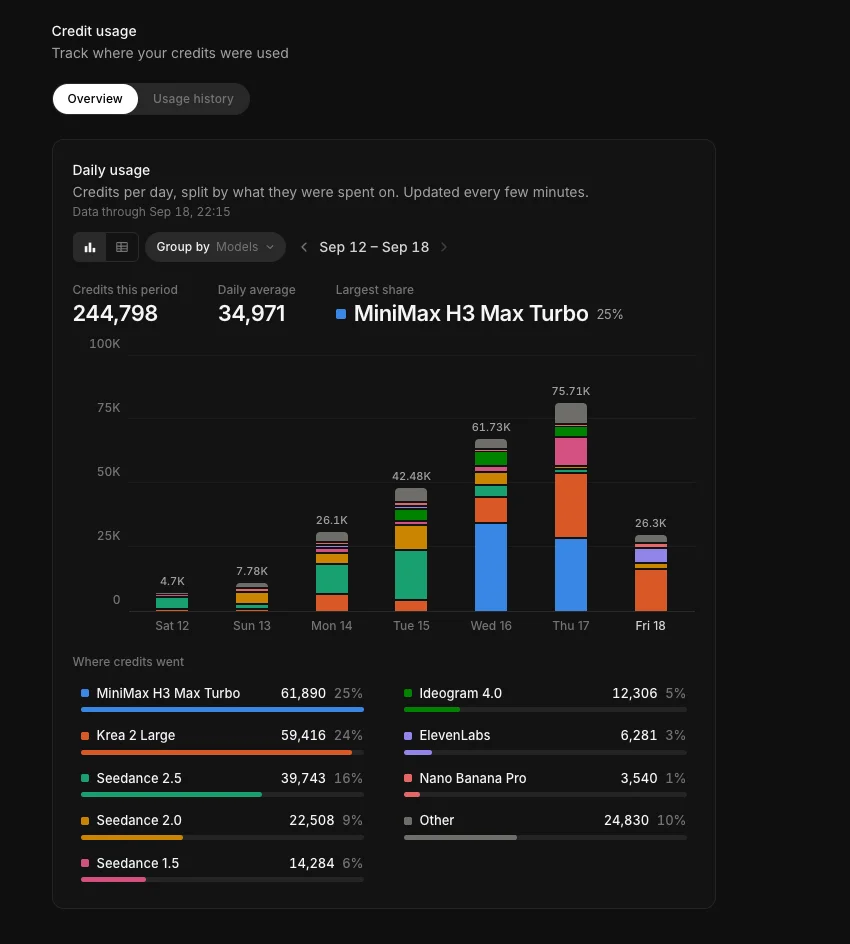The width and height of the screenshot is (850, 944).
Task: Click the Mon 14 bar
Action: coord(332,571)
